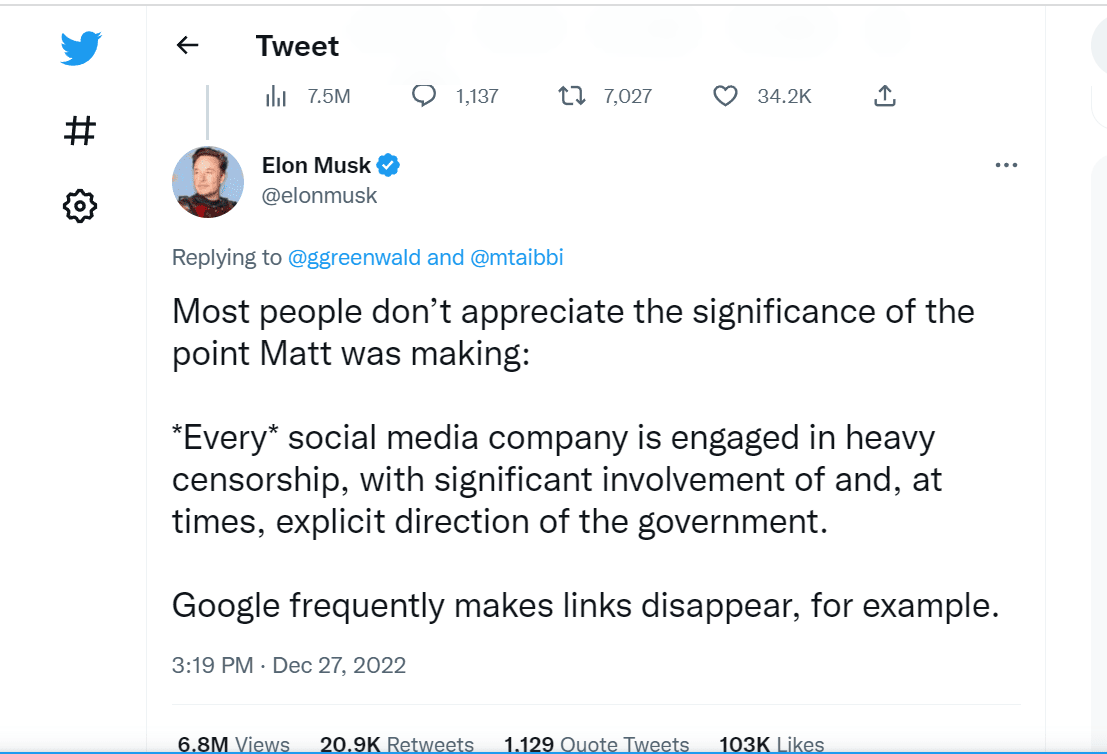Click the share upload icon
The height and width of the screenshot is (754, 1107).
click(884, 96)
